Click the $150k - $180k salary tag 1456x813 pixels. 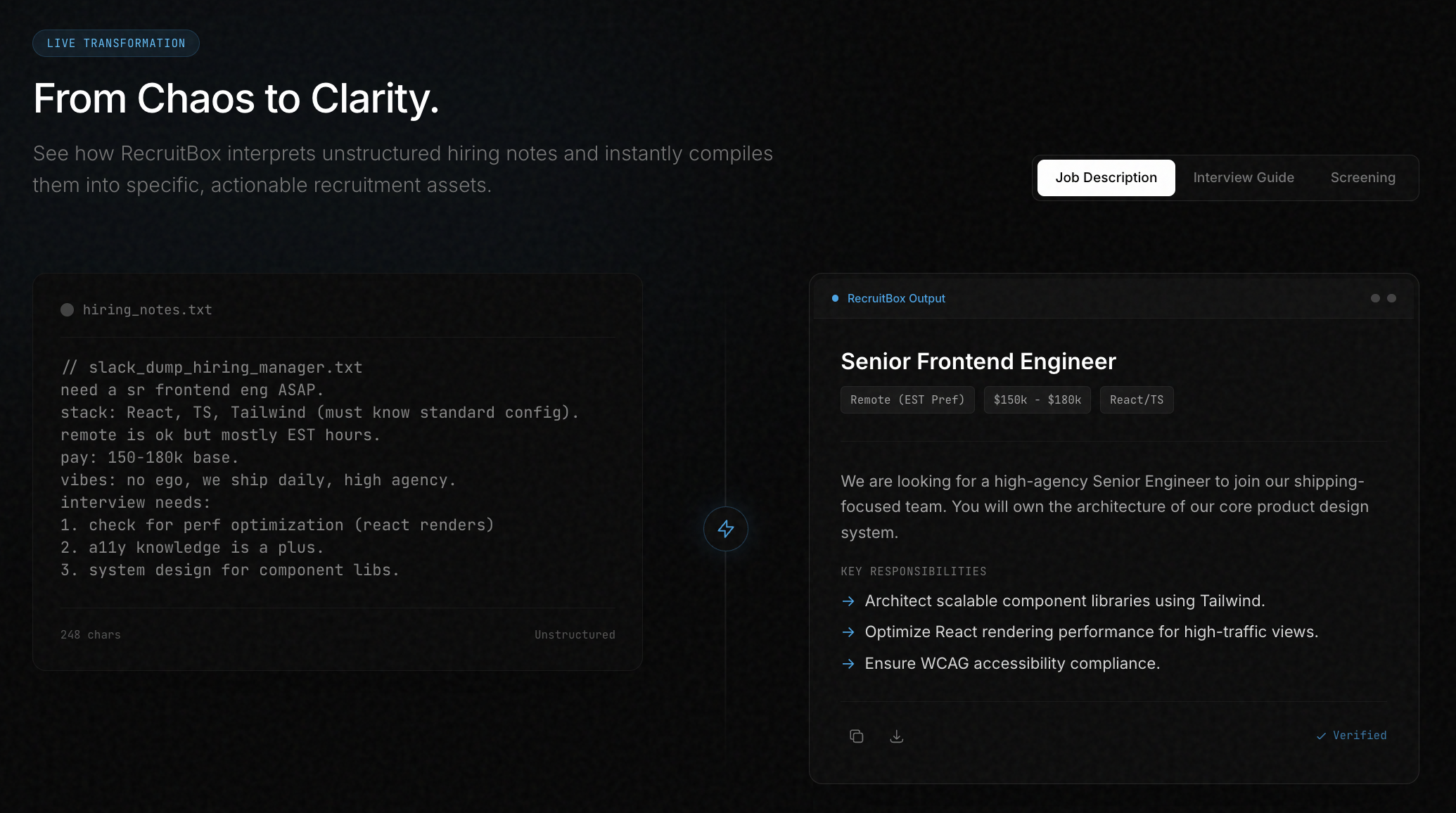click(1037, 399)
